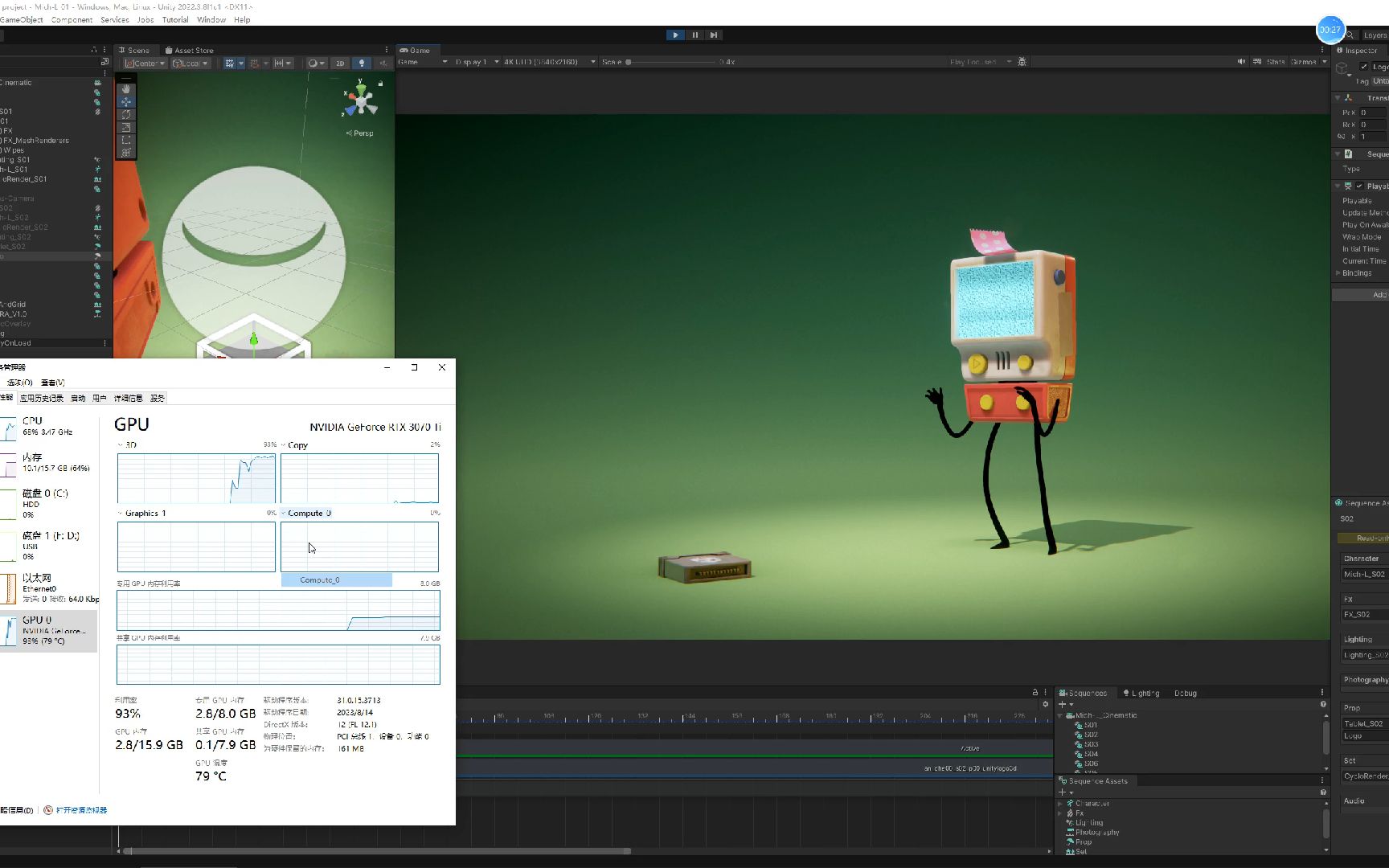Open the Window menu
This screenshot has width=1389, height=868.
(x=211, y=19)
